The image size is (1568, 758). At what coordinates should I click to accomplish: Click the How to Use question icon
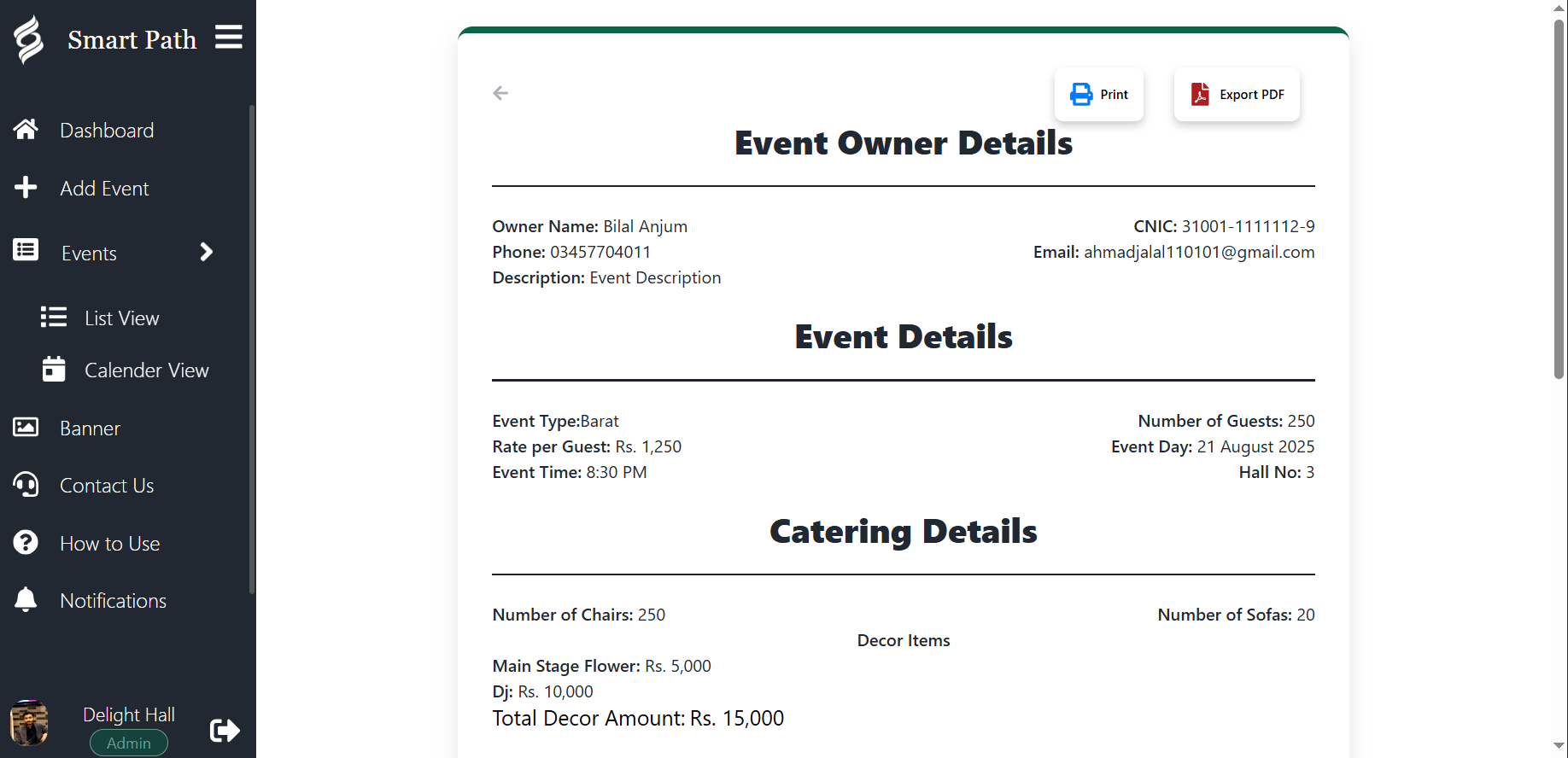click(26, 543)
